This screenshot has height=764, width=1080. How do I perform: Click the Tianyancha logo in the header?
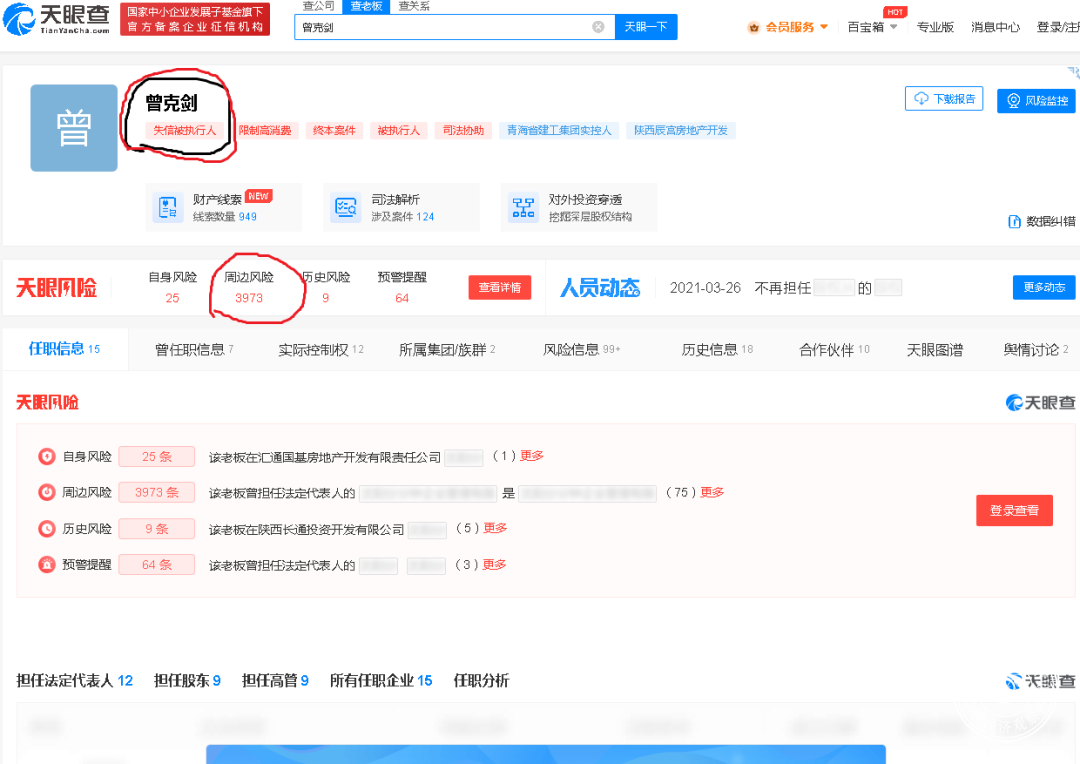(56, 19)
